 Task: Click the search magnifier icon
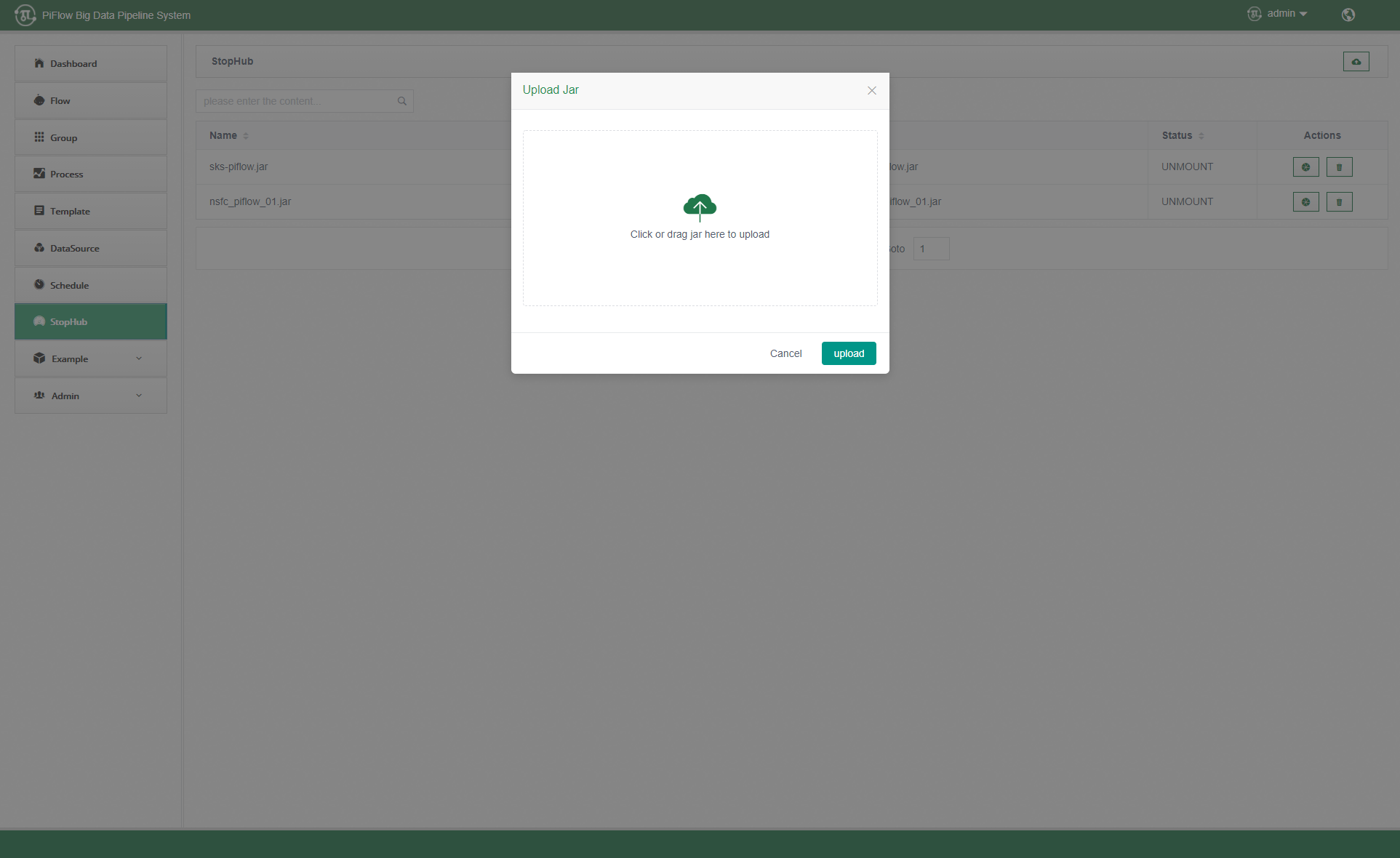401,101
